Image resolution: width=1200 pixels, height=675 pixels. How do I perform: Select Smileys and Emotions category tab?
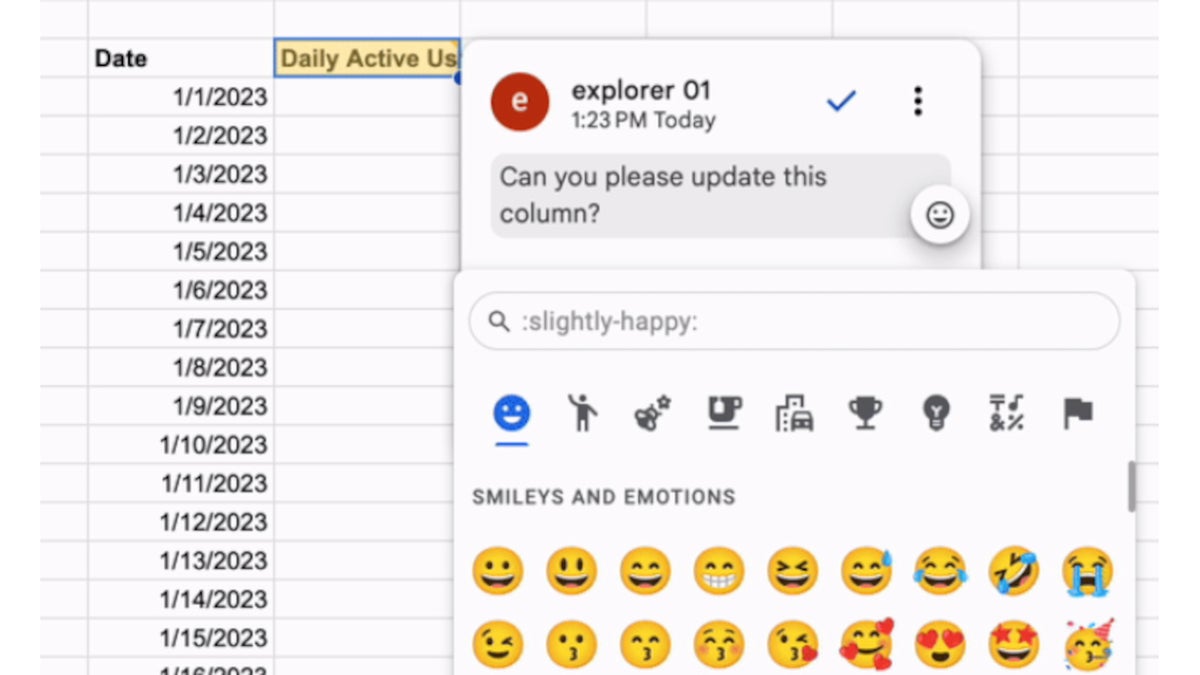[512, 412]
